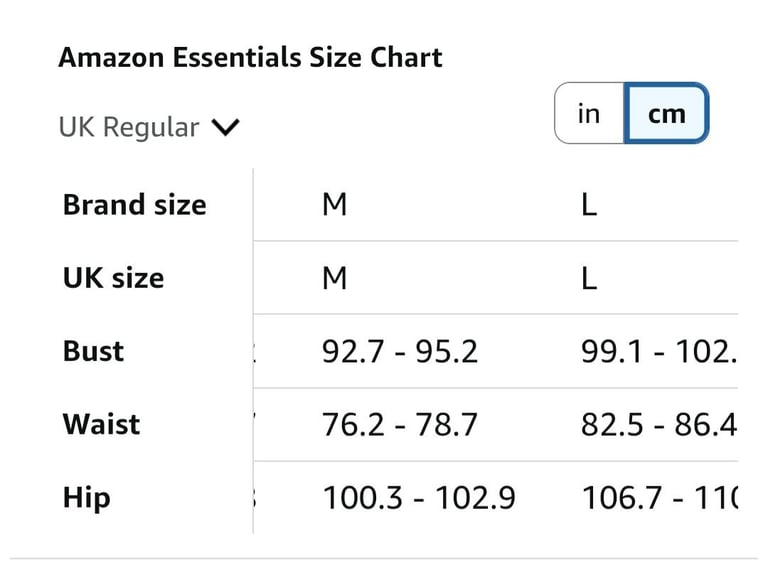This screenshot has height=580, width=768.
Task: Click the waist value 82.5 - 86.4
Action: 659,425
